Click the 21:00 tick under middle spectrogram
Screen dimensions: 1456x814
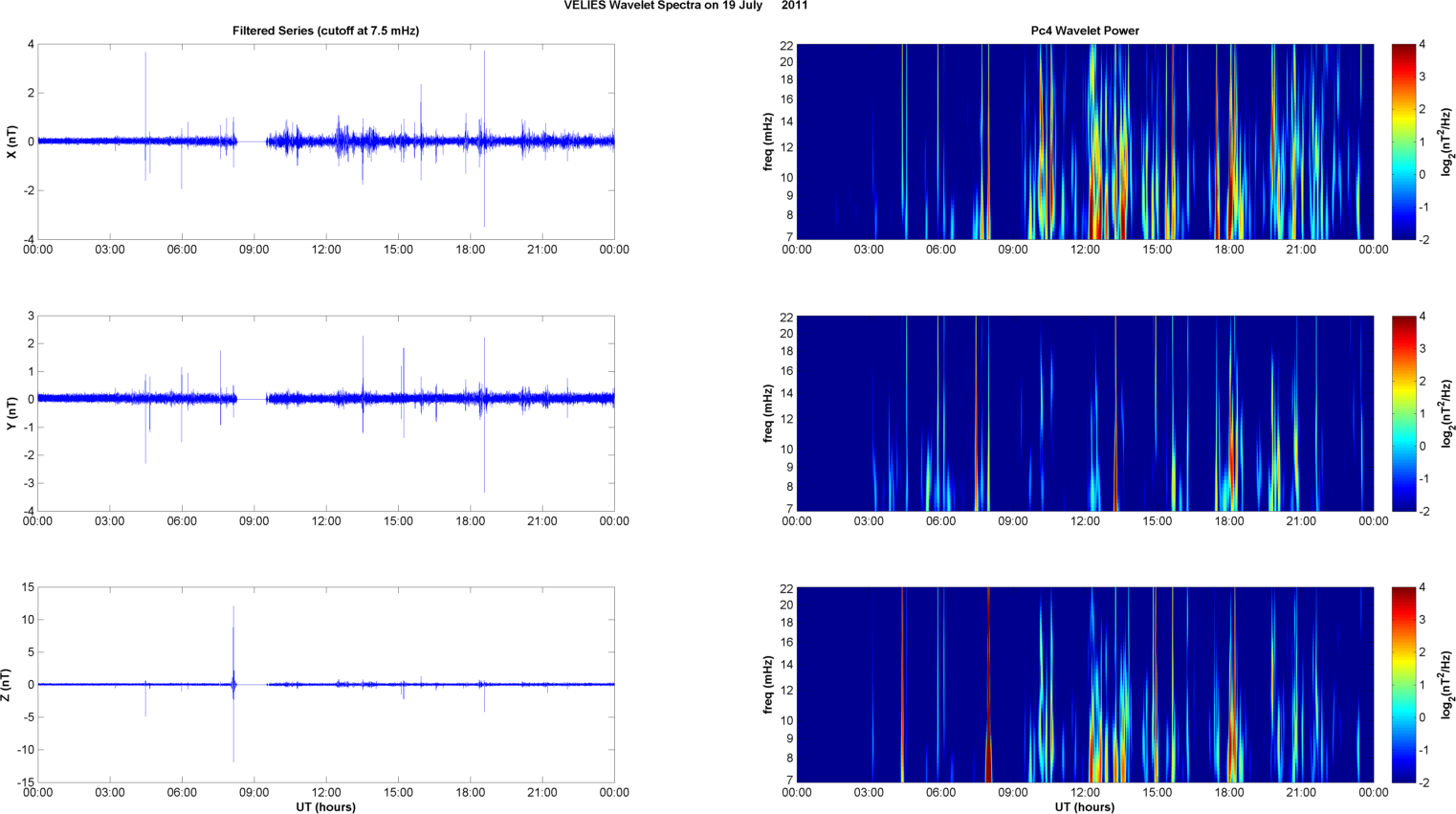click(1301, 521)
